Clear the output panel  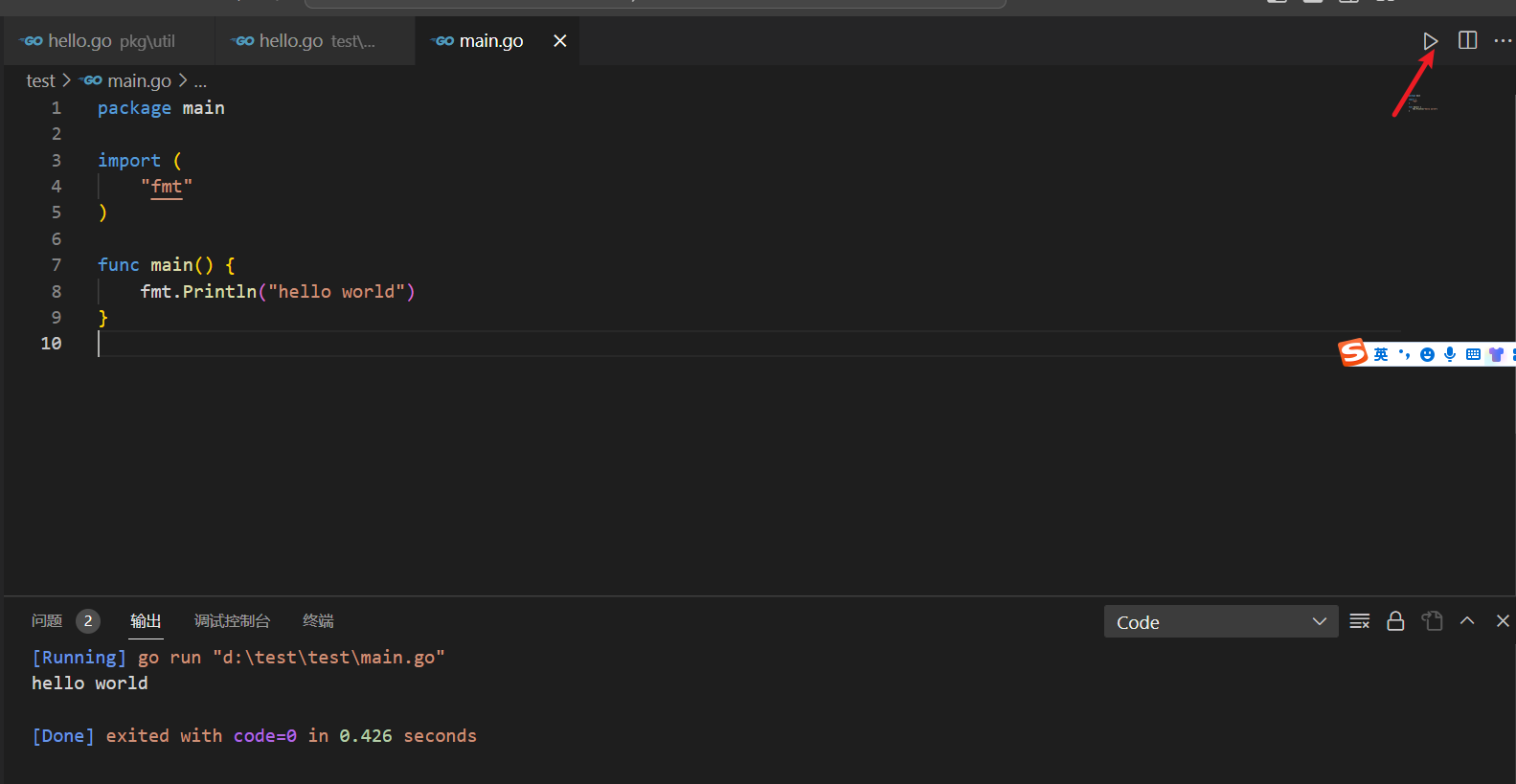pyautogui.click(x=1359, y=621)
